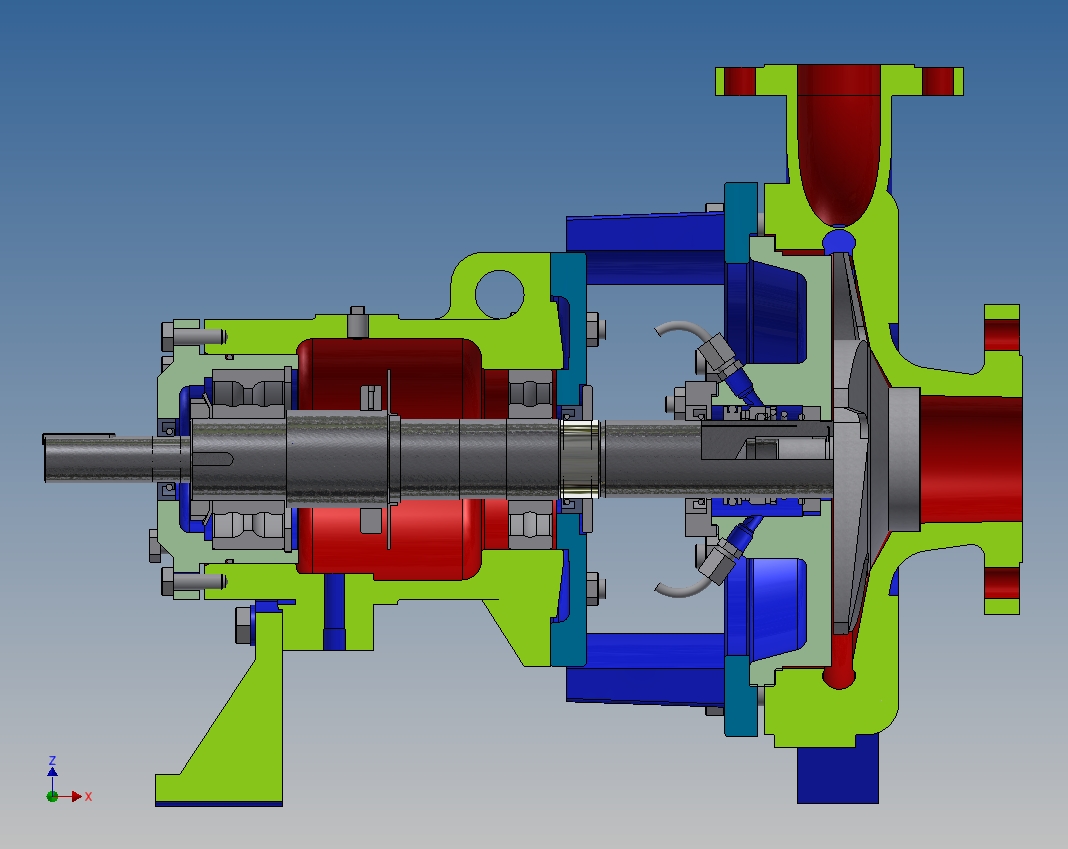The image size is (1068, 849).
Task: Select the vent plug on top of the bearing housing
Action: pos(358,322)
